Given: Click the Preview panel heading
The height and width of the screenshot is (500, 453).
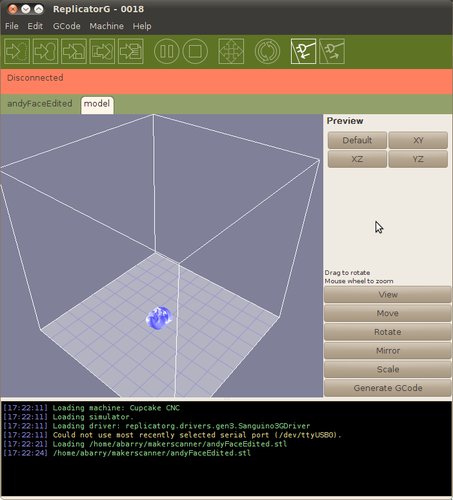Looking at the screenshot, I should coord(345,121).
